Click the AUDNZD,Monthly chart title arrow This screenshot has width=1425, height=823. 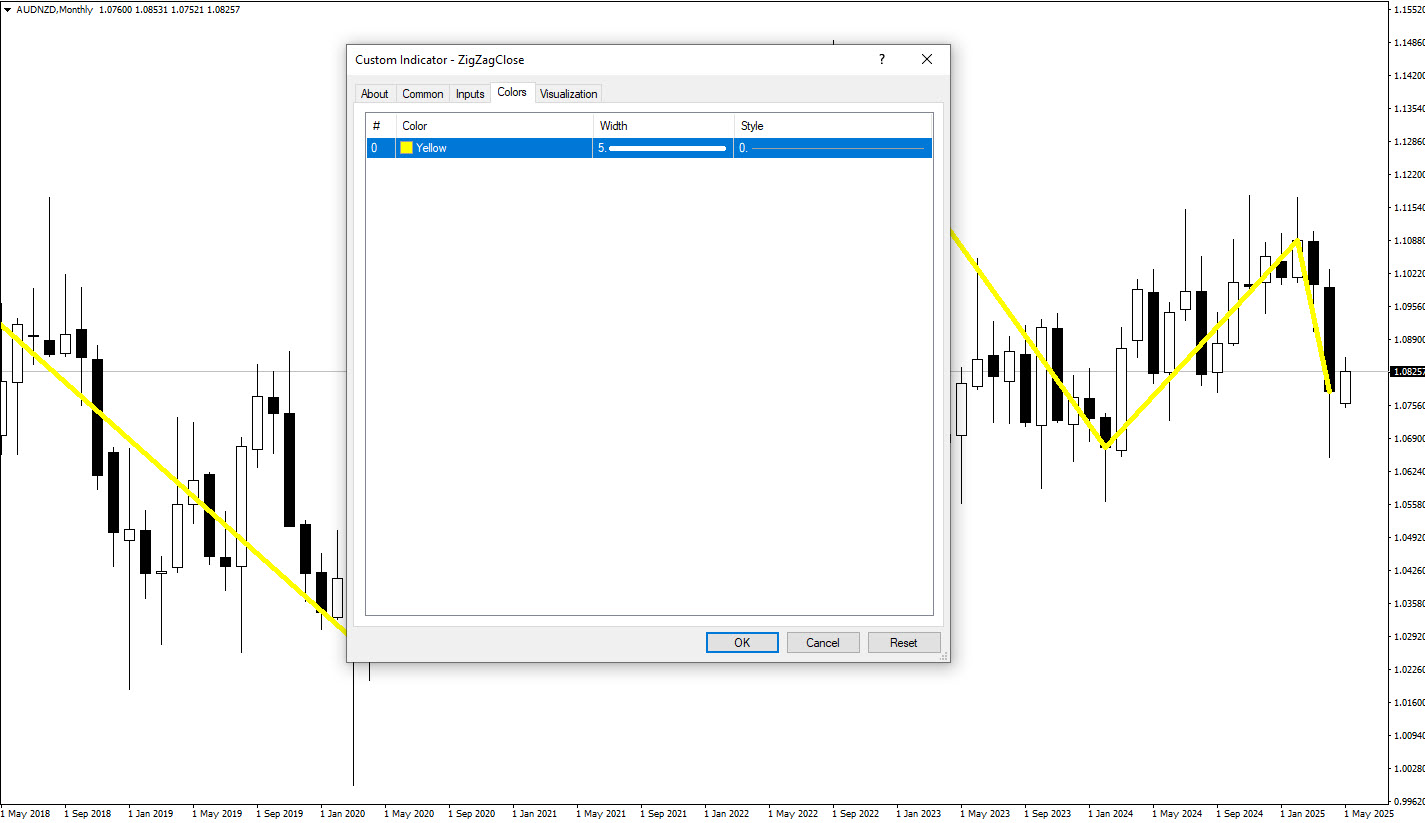click(x=8, y=9)
